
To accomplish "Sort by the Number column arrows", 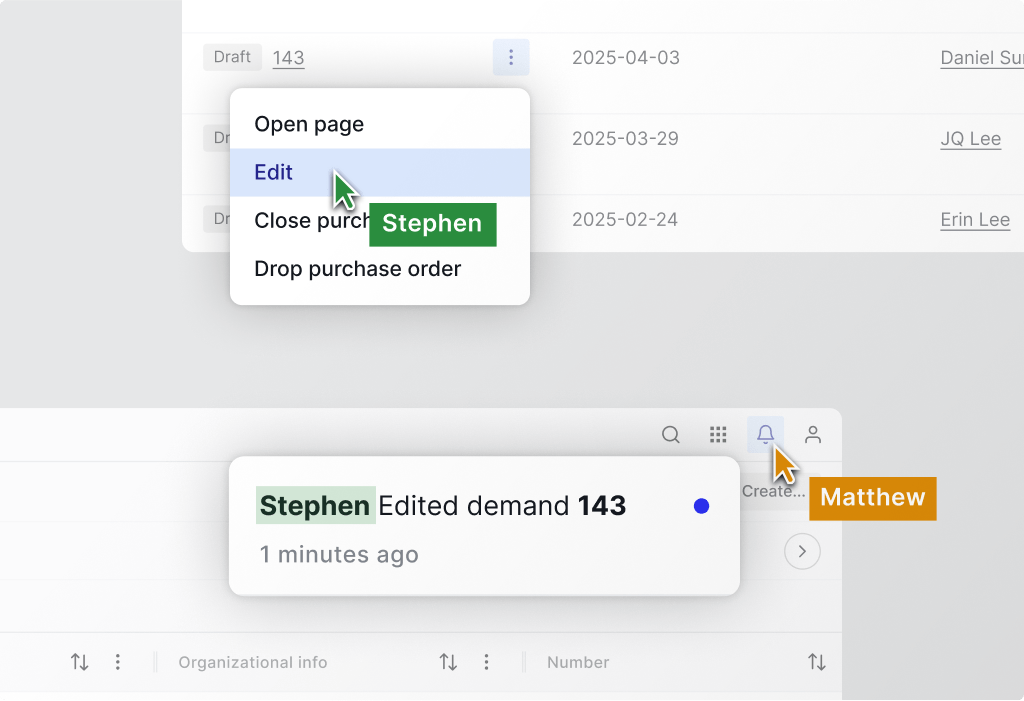I will tap(817, 662).
